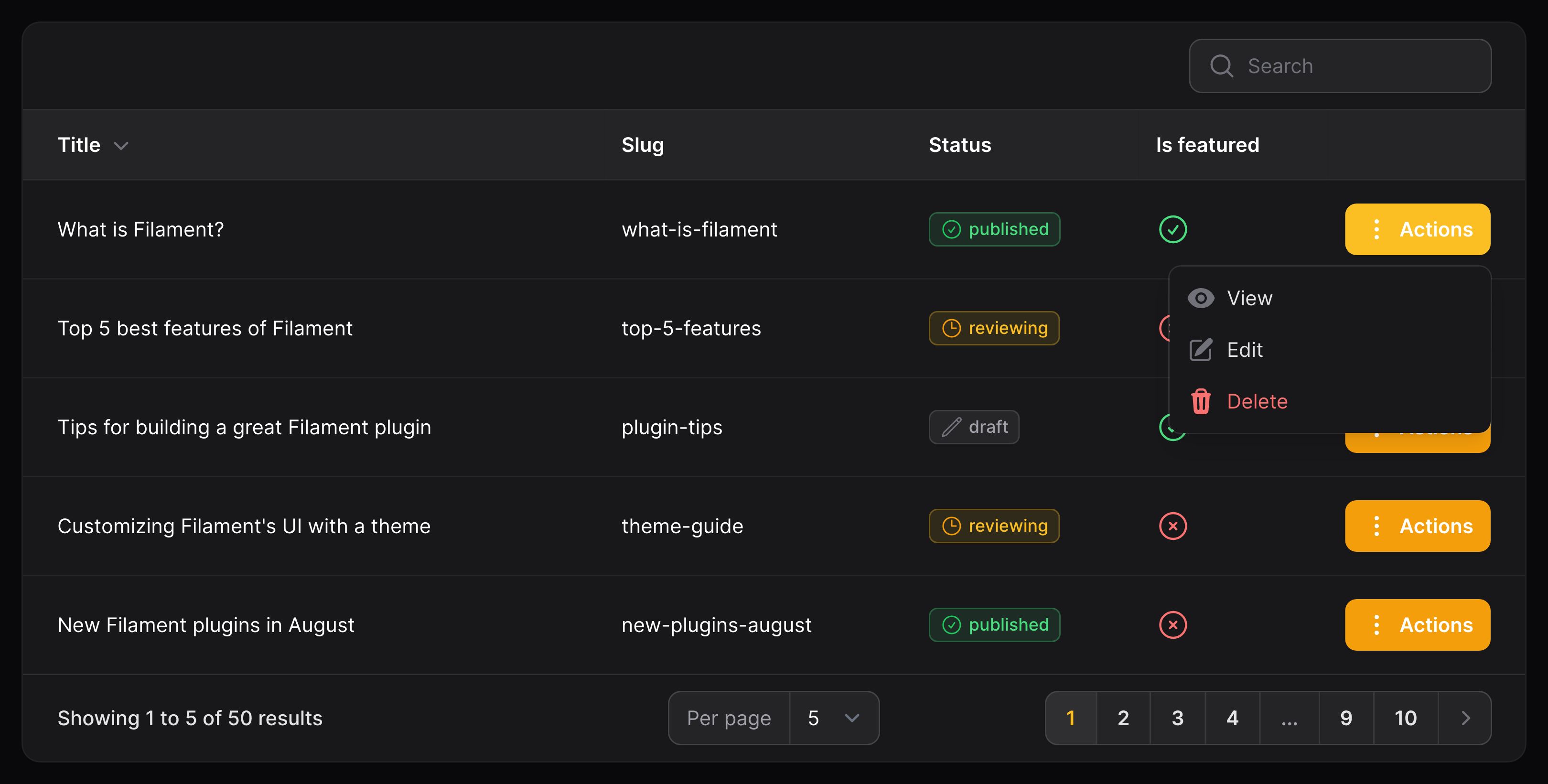The image size is (1548, 784).
Task: Click the three-dots icon on What is Filament? Actions
Action: click(x=1376, y=229)
